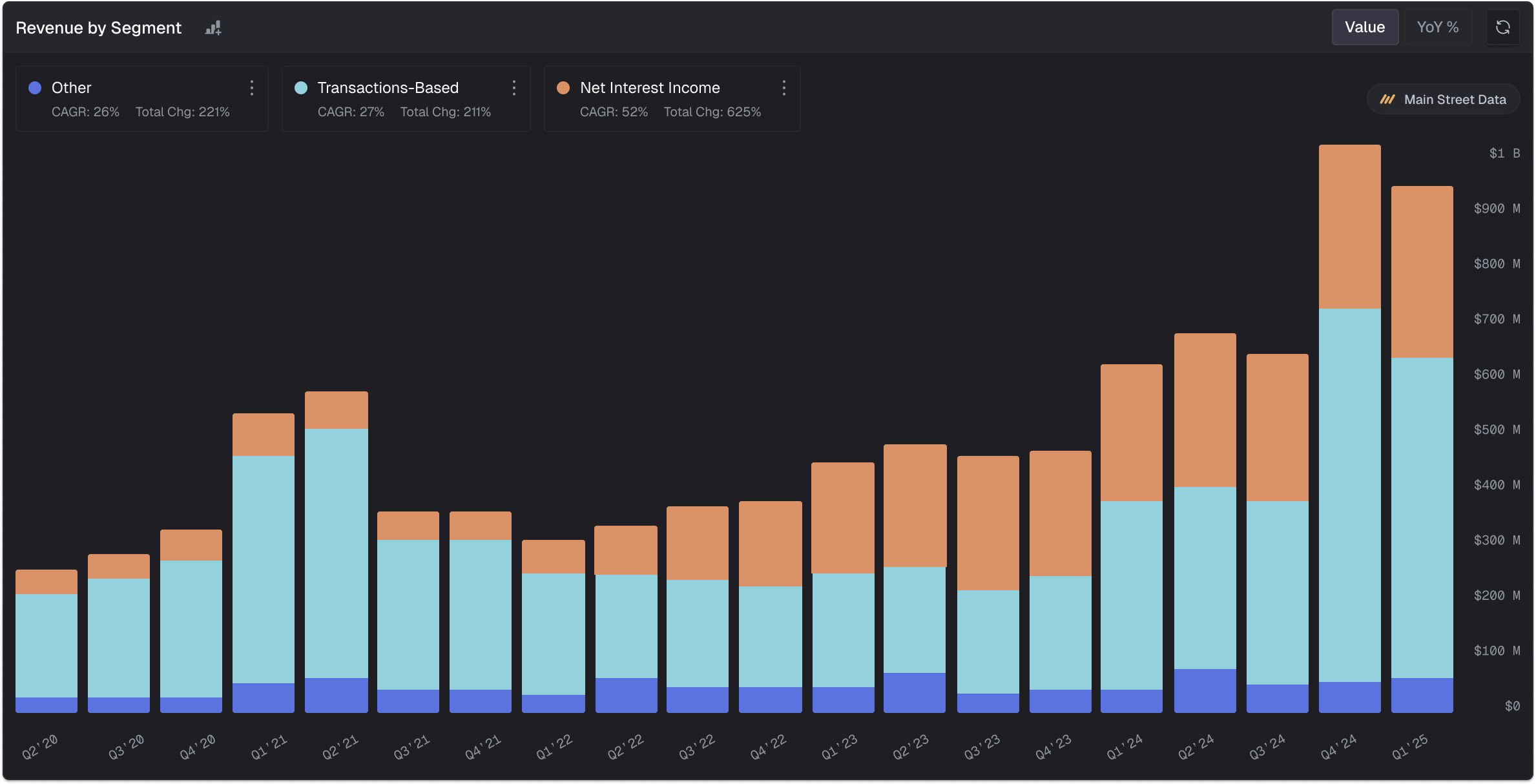The height and width of the screenshot is (784, 1536).
Task: Click the Main Street Data logo icon
Action: (x=1387, y=99)
